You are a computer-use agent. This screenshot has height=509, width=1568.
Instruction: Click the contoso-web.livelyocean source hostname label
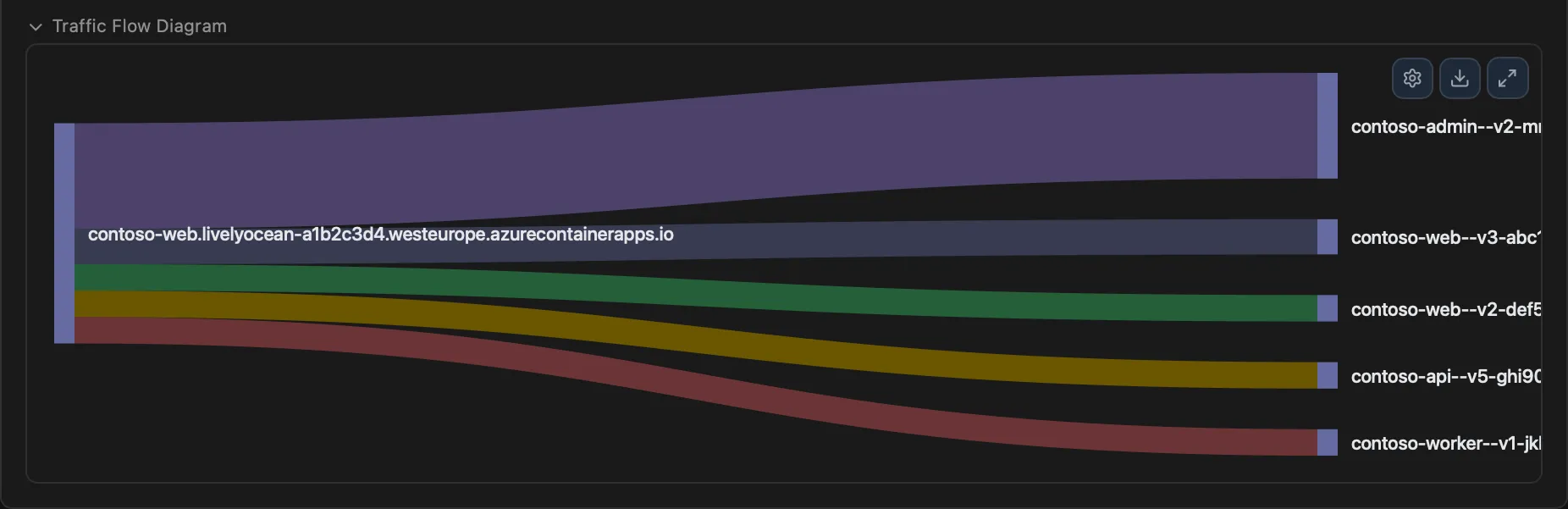click(x=380, y=235)
